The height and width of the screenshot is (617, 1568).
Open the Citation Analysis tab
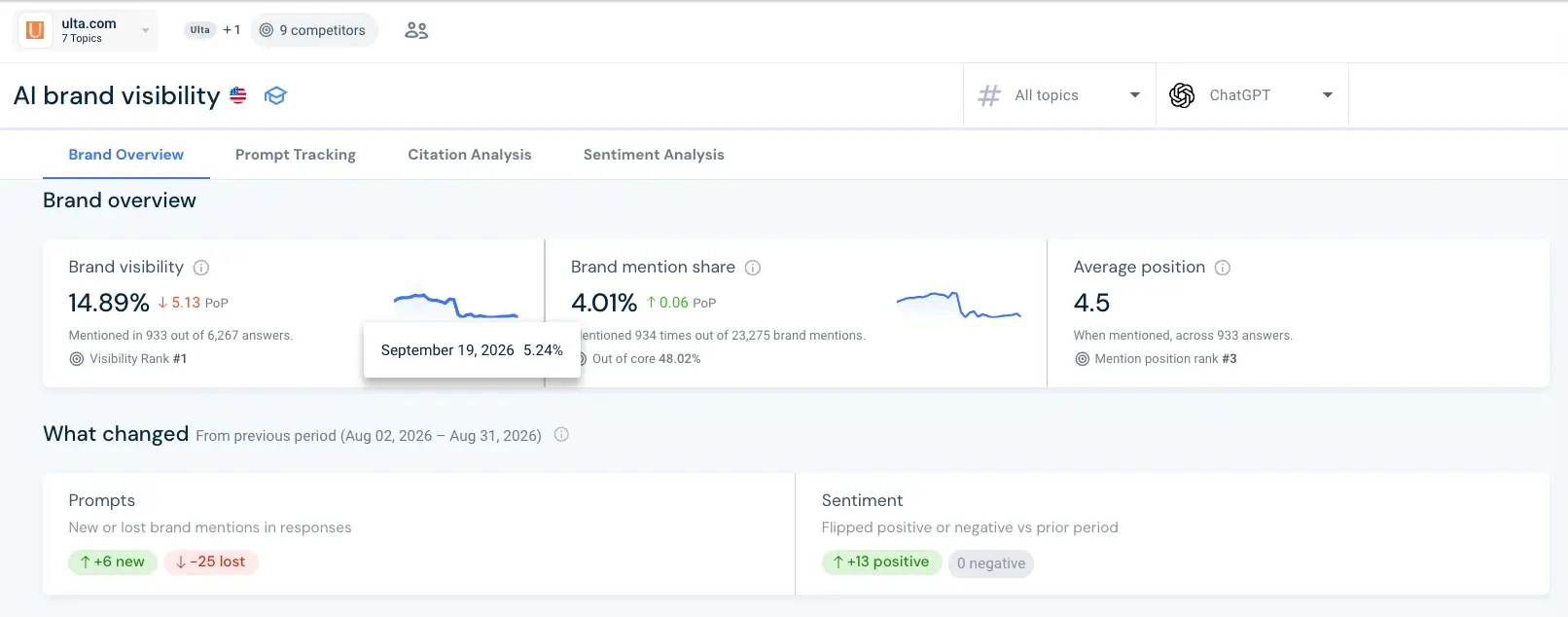(470, 155)
